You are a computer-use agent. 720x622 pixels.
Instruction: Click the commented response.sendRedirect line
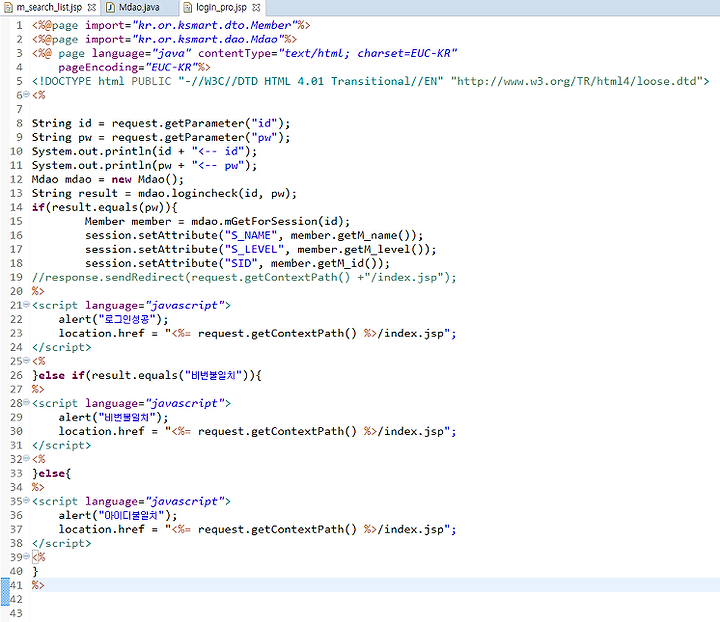tap(244, 277)
